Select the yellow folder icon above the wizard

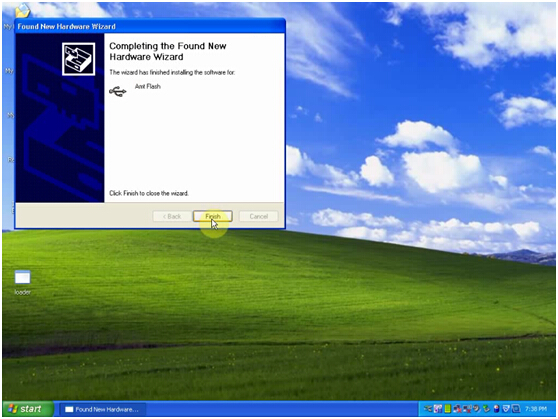pos(23,11)
